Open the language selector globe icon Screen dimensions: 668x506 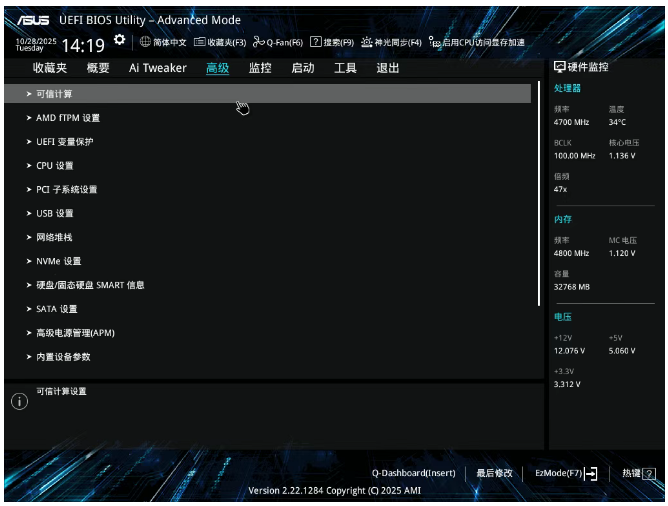pyautogui.click(x=145, y=42)
